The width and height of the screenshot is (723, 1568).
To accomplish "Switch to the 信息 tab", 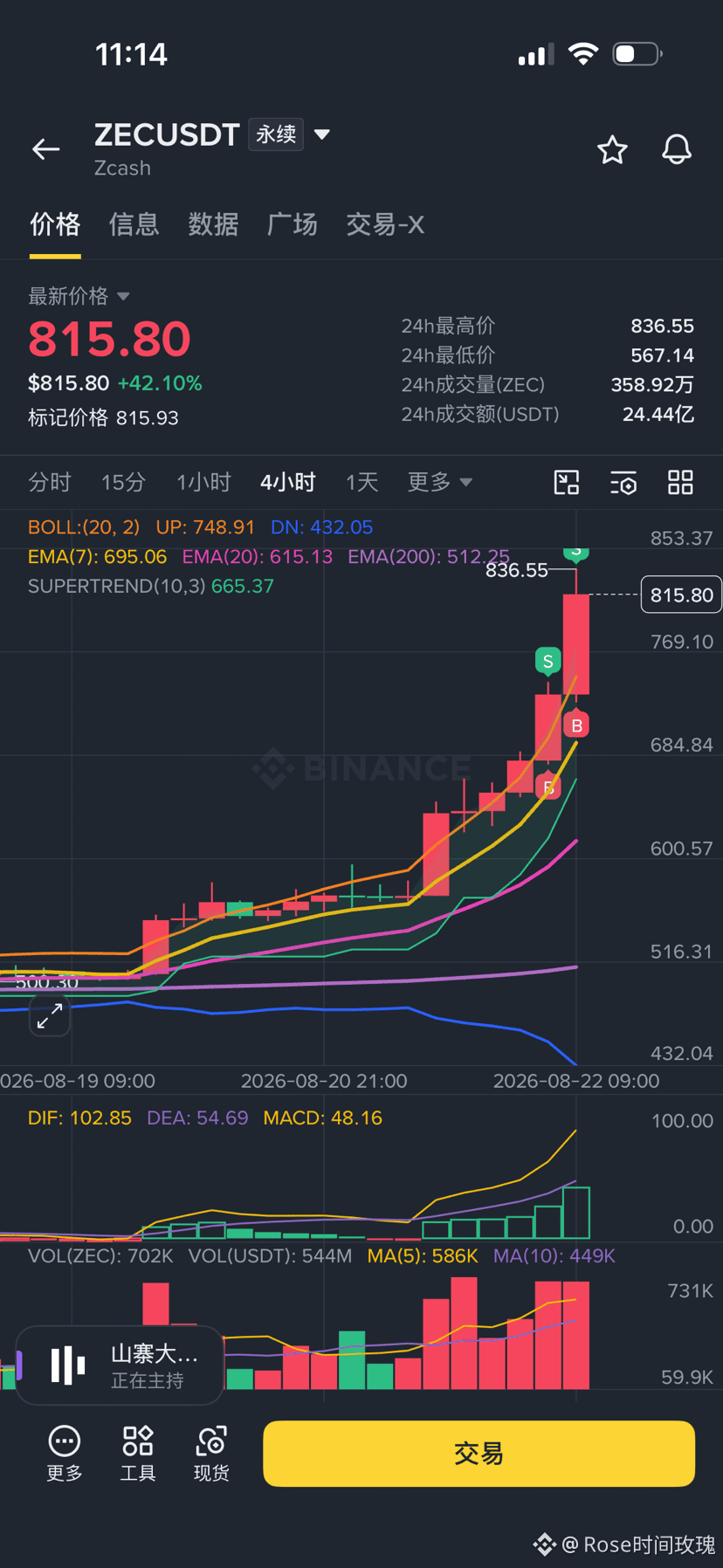I will pos(134,225).
